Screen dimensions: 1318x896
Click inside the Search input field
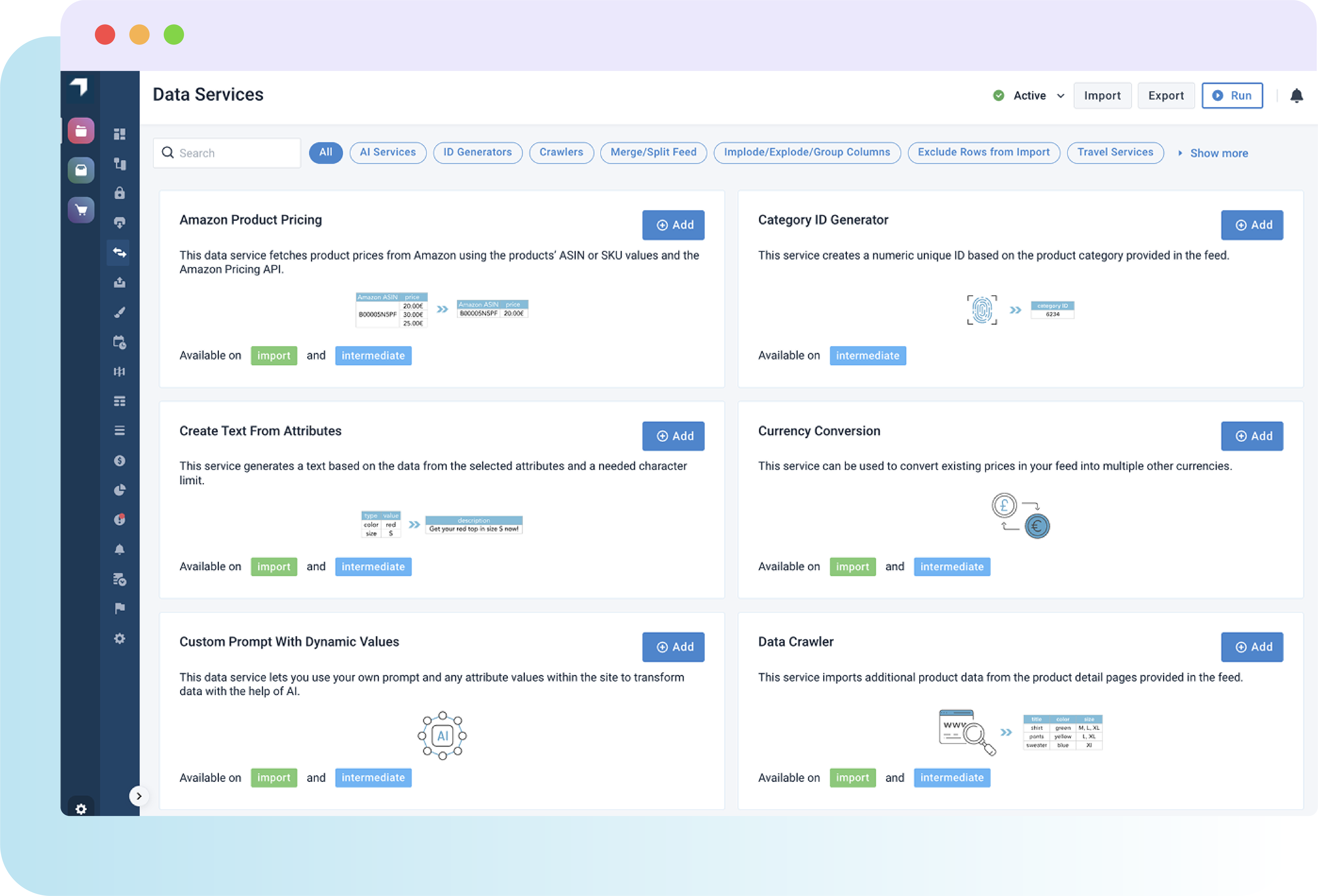coord(227,152)
